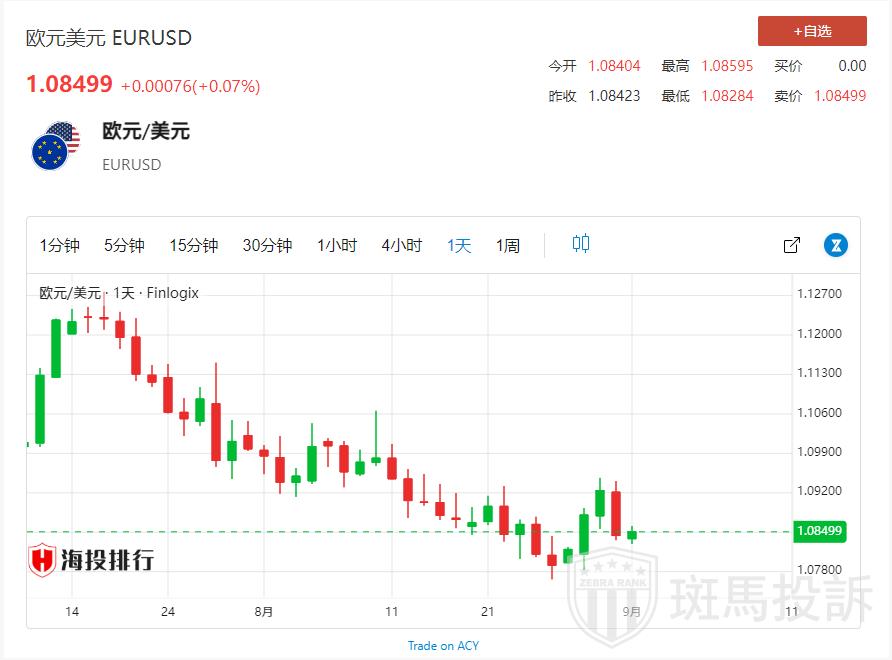Select the 1分钟 timeframe tab

(60, 246)
